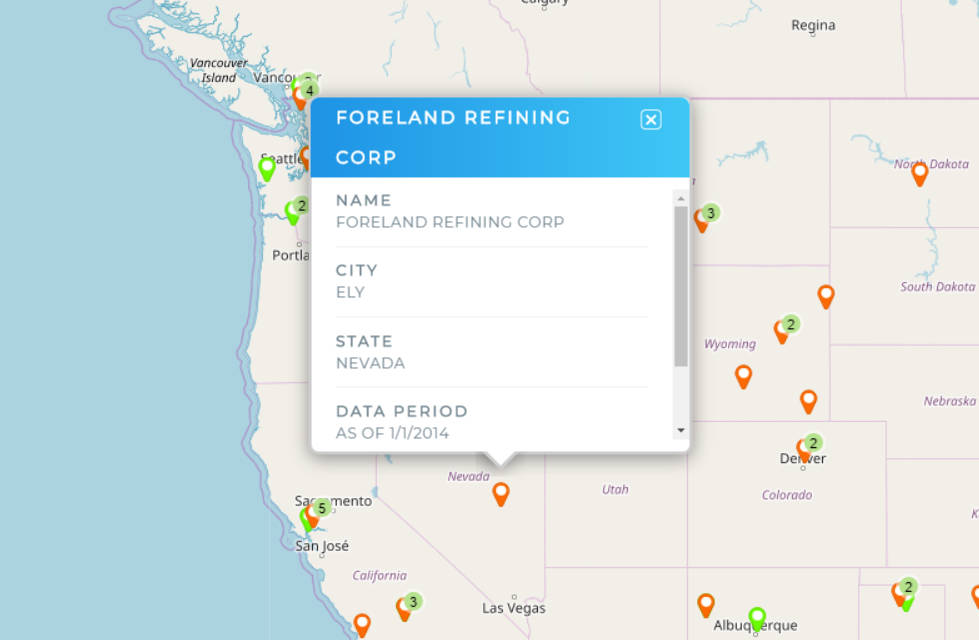Open the 3-marker cluster in southern California
979x640 pixels.
413,601
